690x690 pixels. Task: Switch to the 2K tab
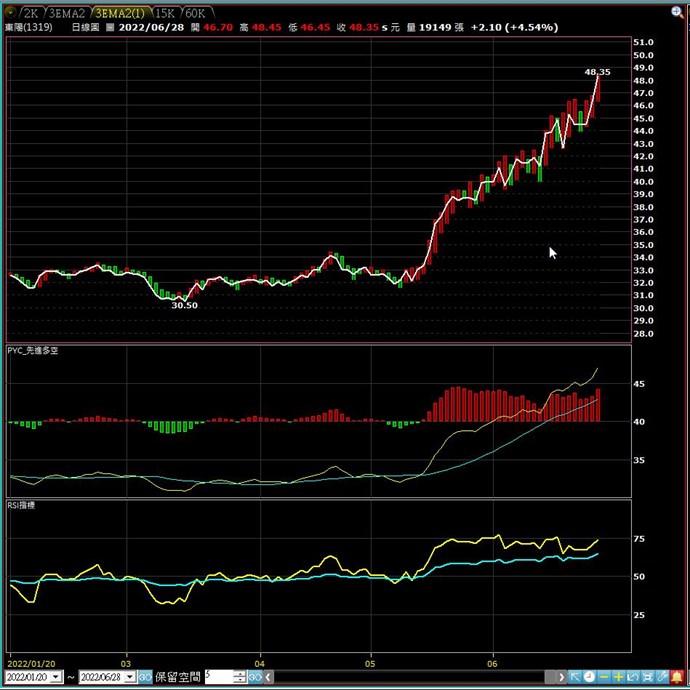(x=31, y=13)
